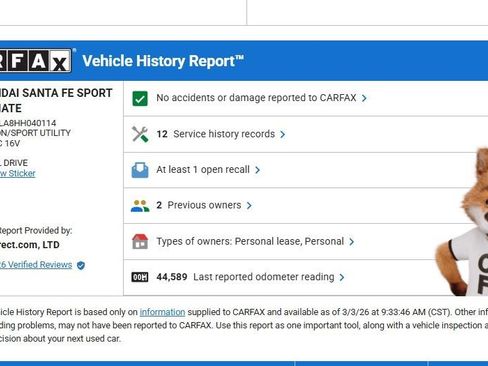Open At least 1 open recall link

tap(203, 170)
